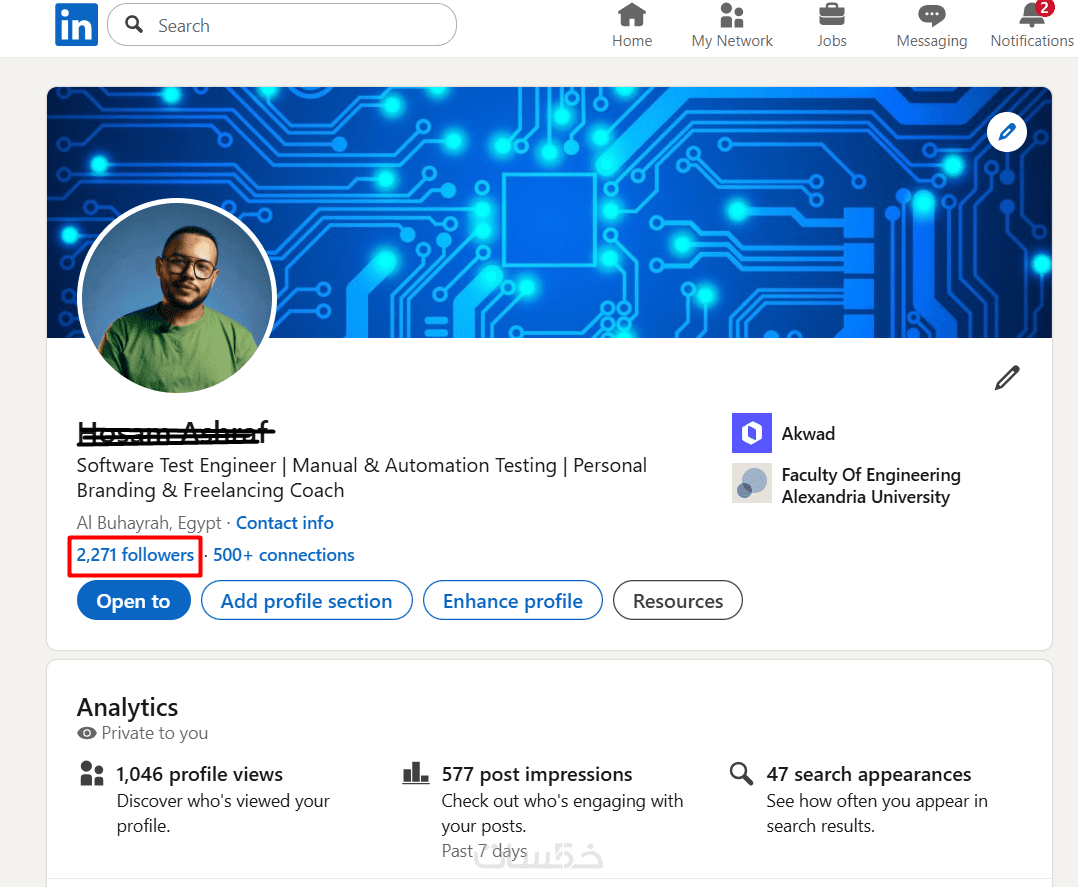Click the LinkedIn logo icon

76,25
